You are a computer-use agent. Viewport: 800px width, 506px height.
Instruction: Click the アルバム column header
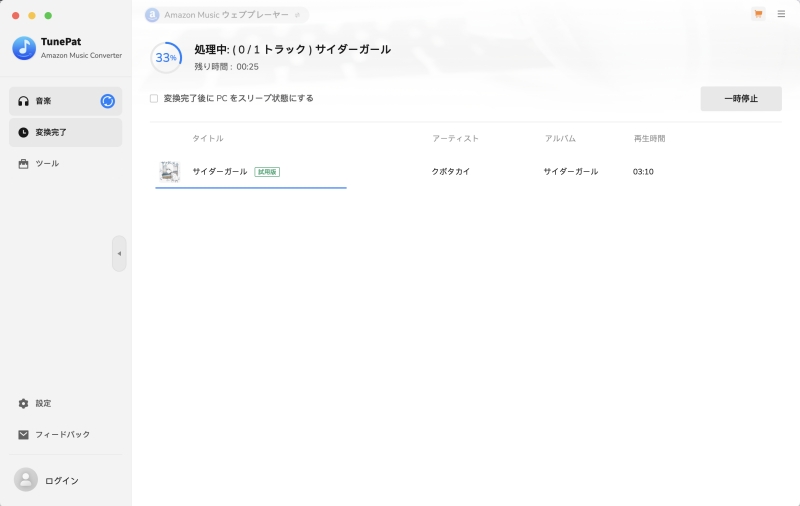tap(560, 138)
